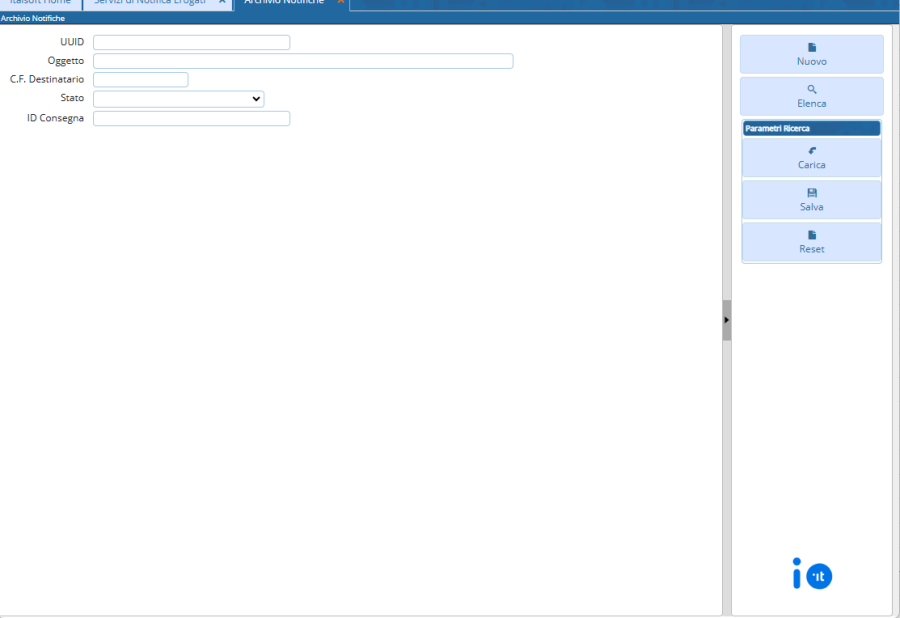Click the document icon above Nuovo
The height and width of the screenshot is (618, 900).
(x=812, y=47)
